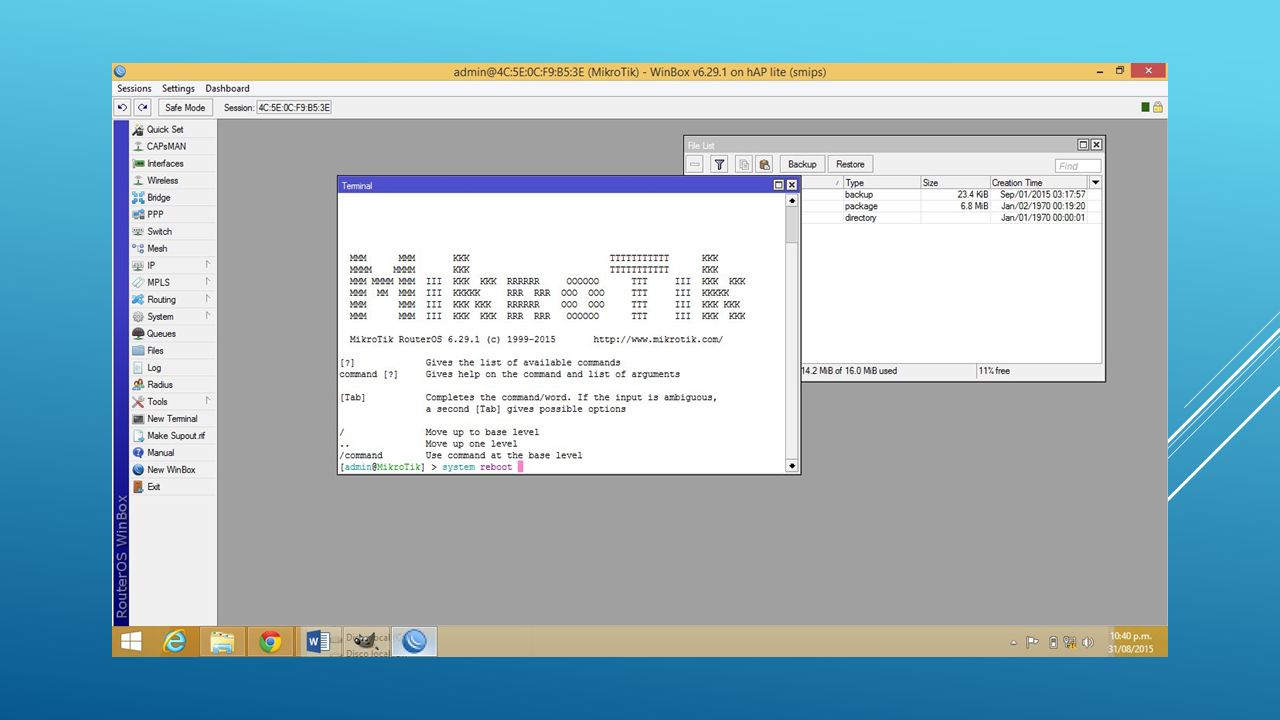Image resolution: width=1280 pixels, height=720 pixels.
Task: Maximize the Terminal window
Action: tap(779, 185)
